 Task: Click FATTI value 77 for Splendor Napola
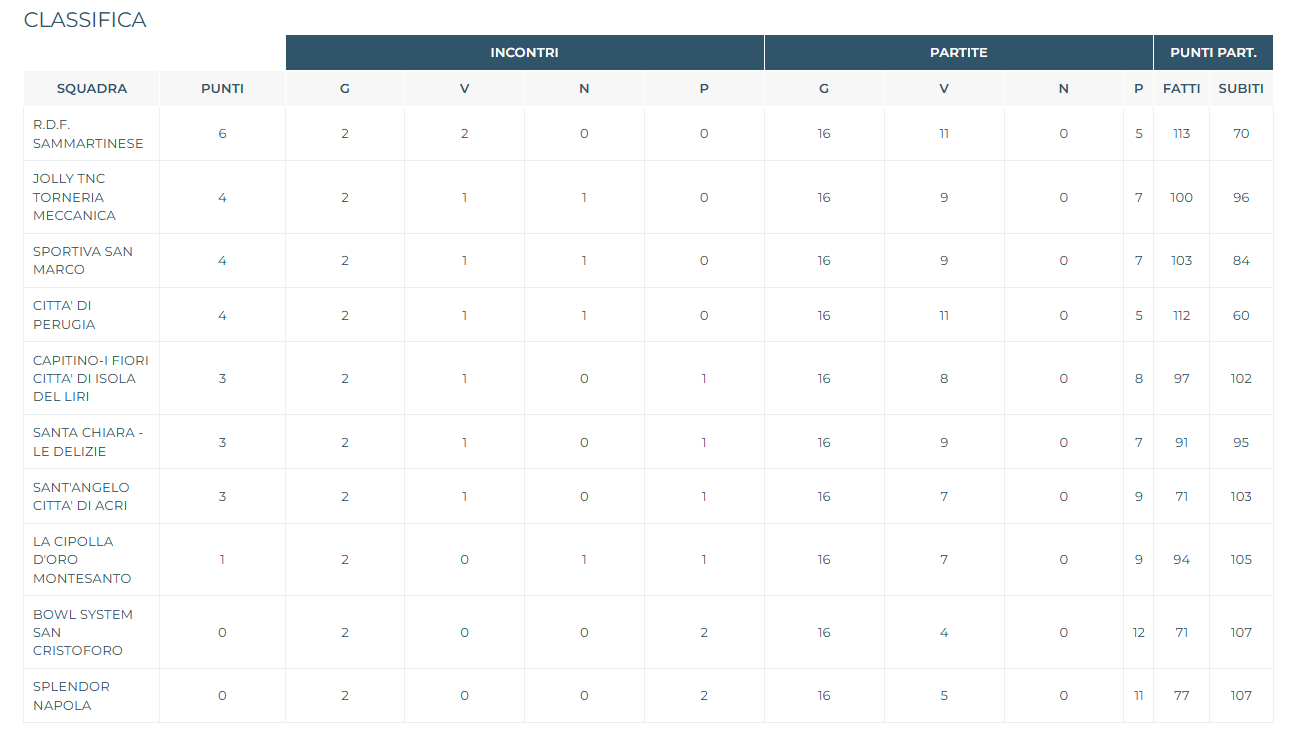pyautogui.click(x=1182, y=695)
